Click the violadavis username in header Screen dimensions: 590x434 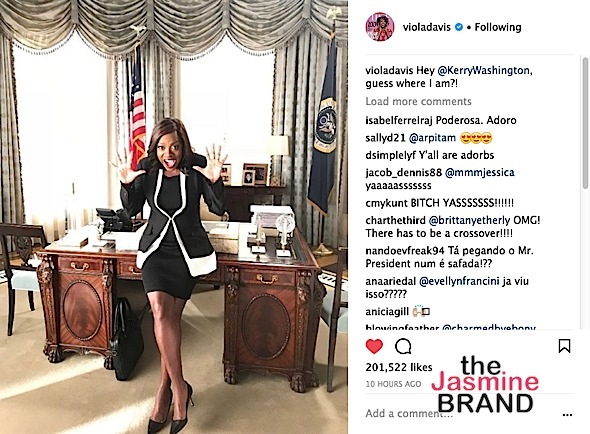tap(427, 27)
